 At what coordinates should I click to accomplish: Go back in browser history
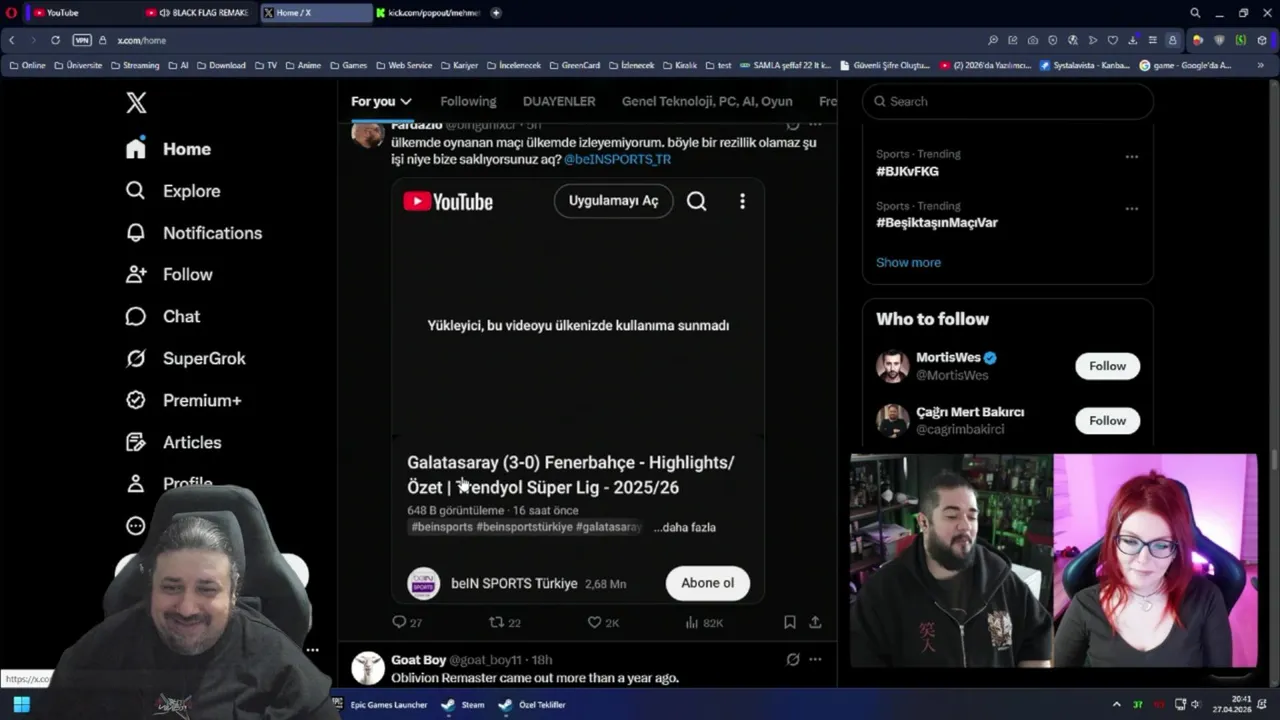click(x=12, y=40)
